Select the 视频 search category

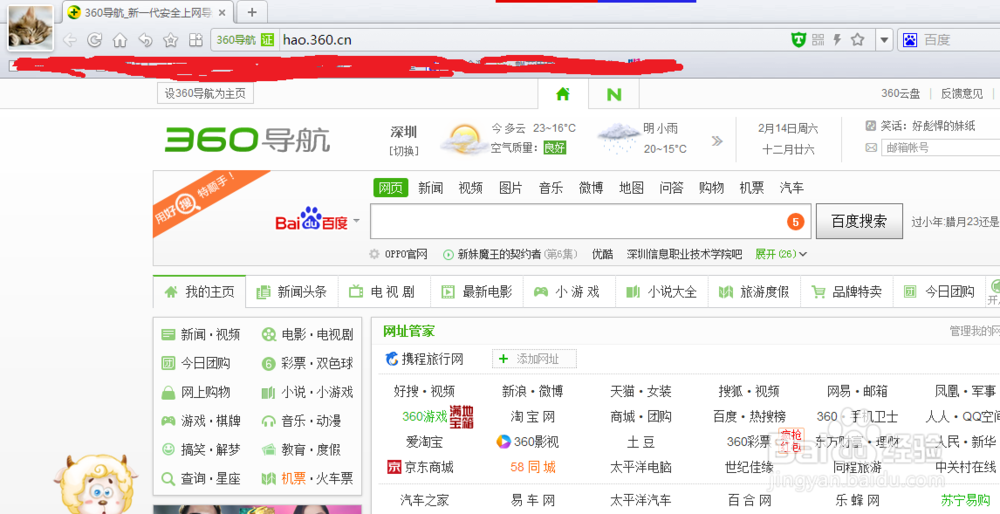pyautogui.click(x=471, y=187)
